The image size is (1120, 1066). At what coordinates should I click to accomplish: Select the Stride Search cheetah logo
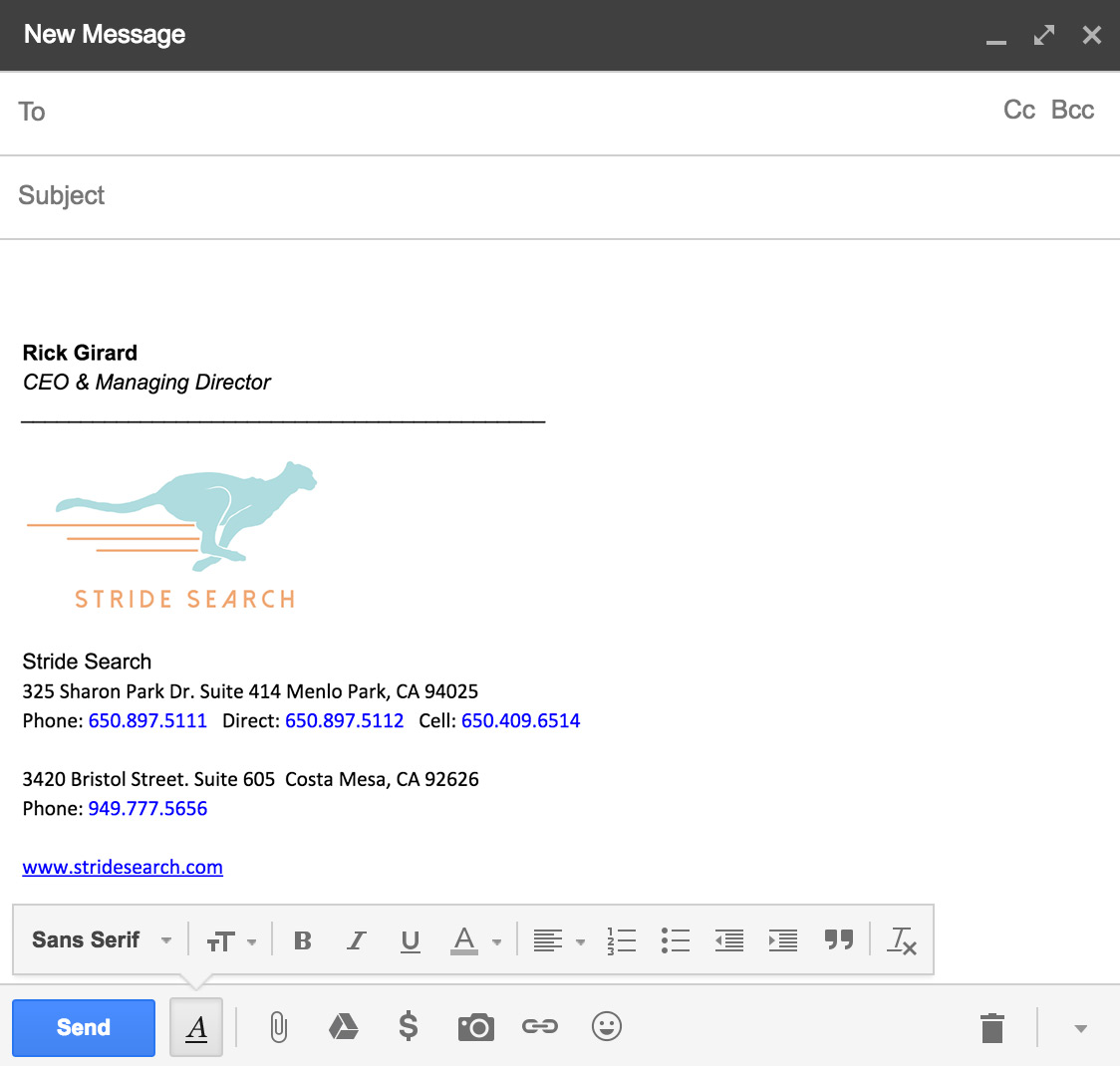[171, 535]
